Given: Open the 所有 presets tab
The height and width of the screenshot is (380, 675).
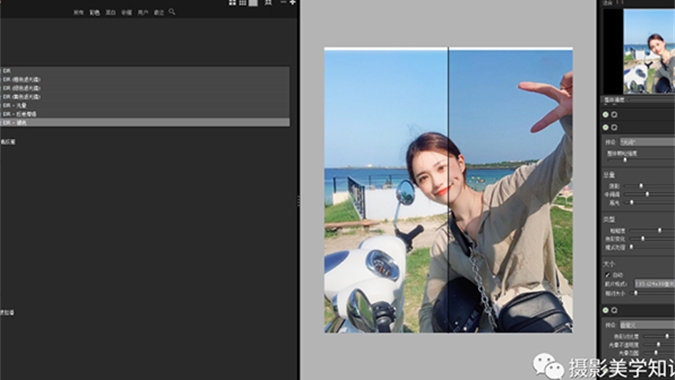Looking at the screenshot, I should (78, 13).
